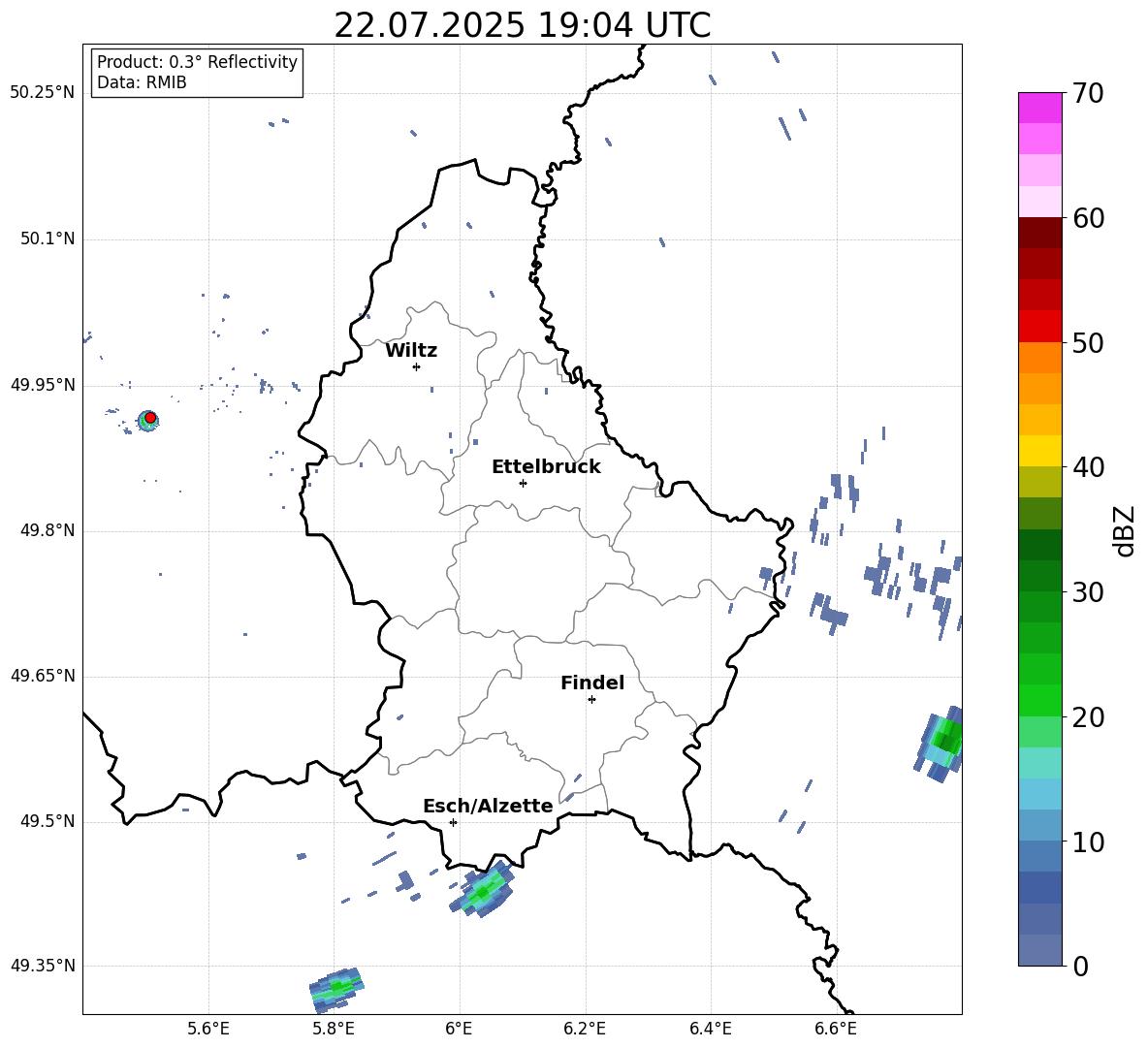The width and height of the screenshot is (1148, 1048).
Task: Pick the bright red swatch just above 50 dBZ
Action: [1040, 327]
